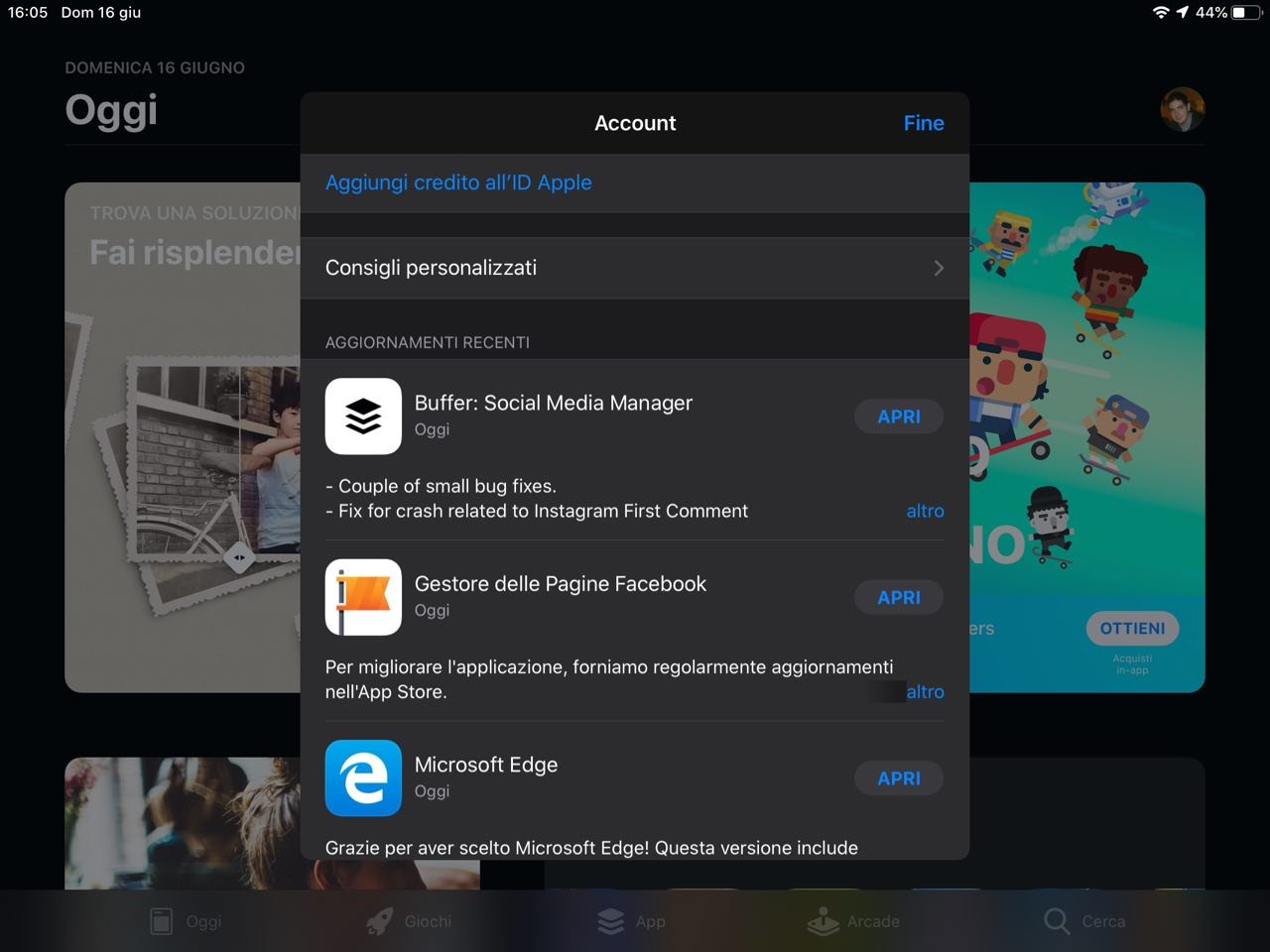Open the Fai risplendere photo card
Image resolution: width=1270 pixels, height=952 pixels.
tap(183, 437)
